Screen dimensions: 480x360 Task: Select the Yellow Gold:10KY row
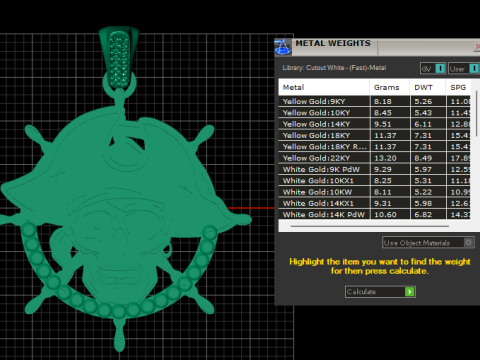[x=374, y=113]
